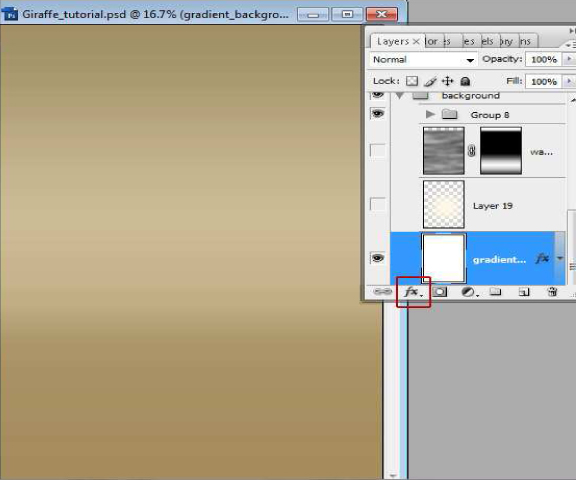The image size is (576, 480).
Task: Create a new group folder
Action: tap(495, 292)
